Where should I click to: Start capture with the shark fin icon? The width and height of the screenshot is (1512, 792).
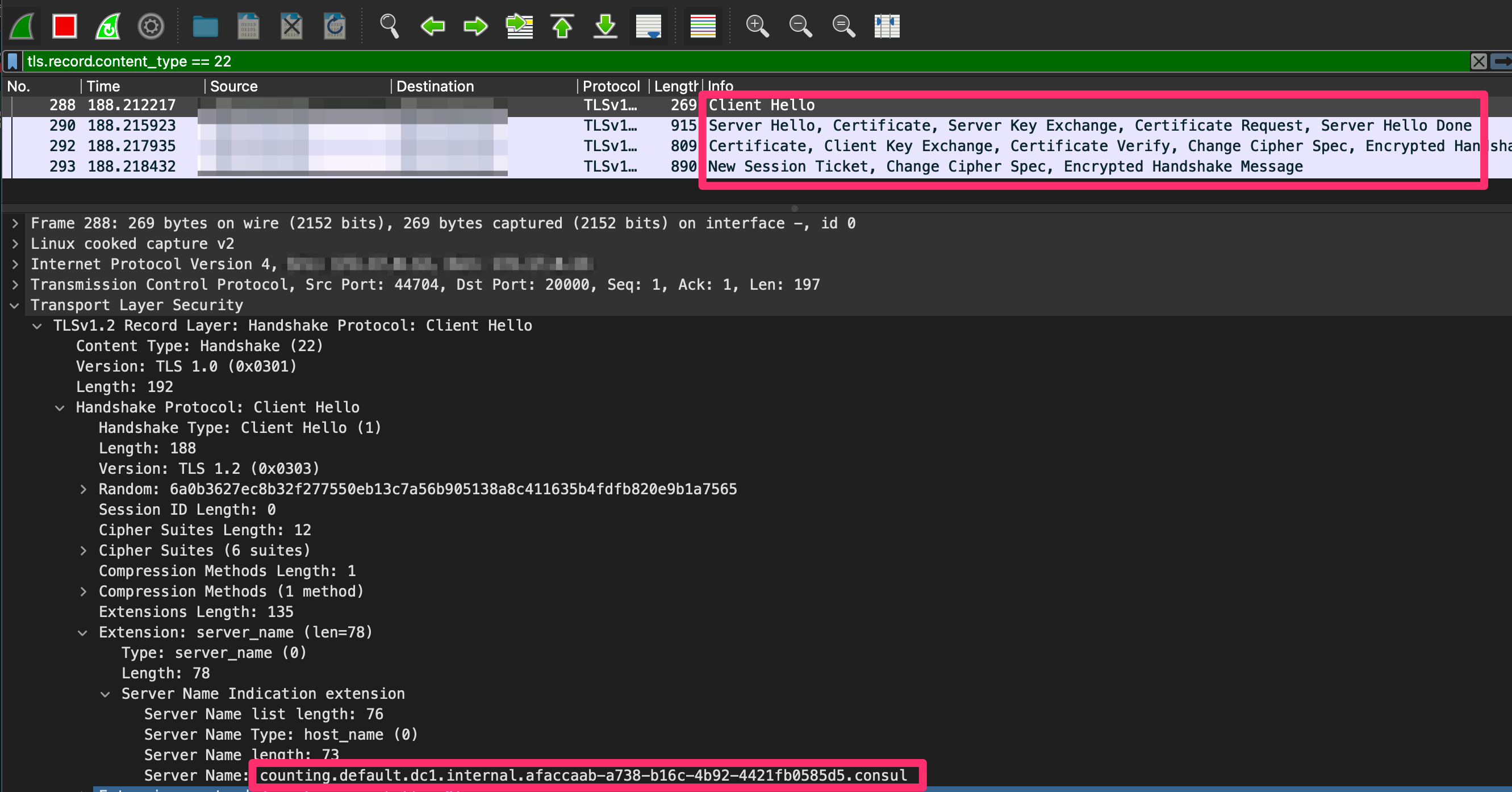pyautogui.click(x=22, y=27)
